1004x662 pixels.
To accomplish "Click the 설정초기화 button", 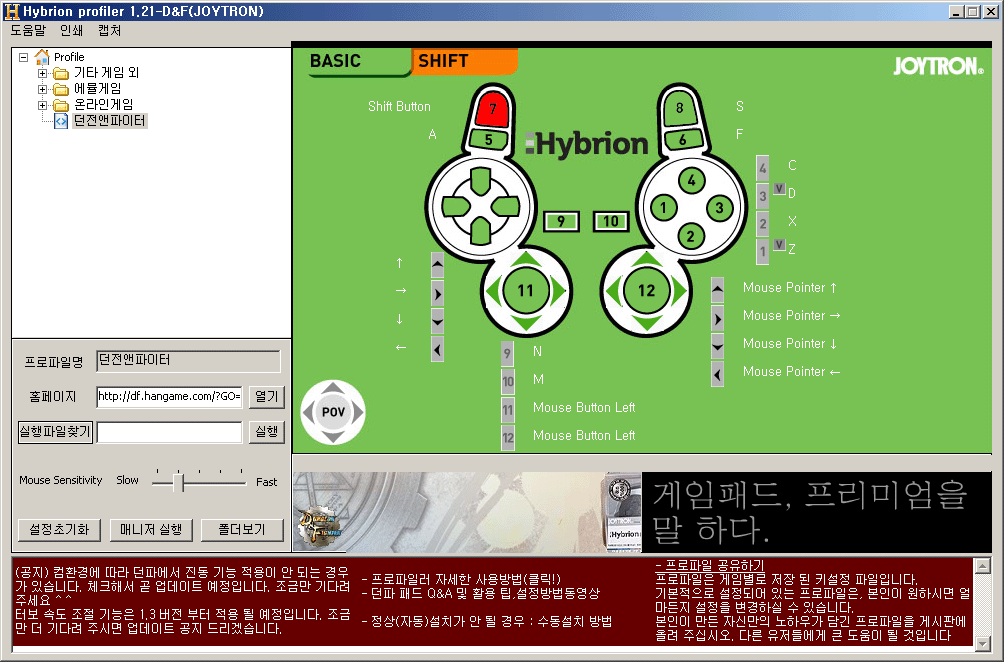I will [x=60, y=530].
